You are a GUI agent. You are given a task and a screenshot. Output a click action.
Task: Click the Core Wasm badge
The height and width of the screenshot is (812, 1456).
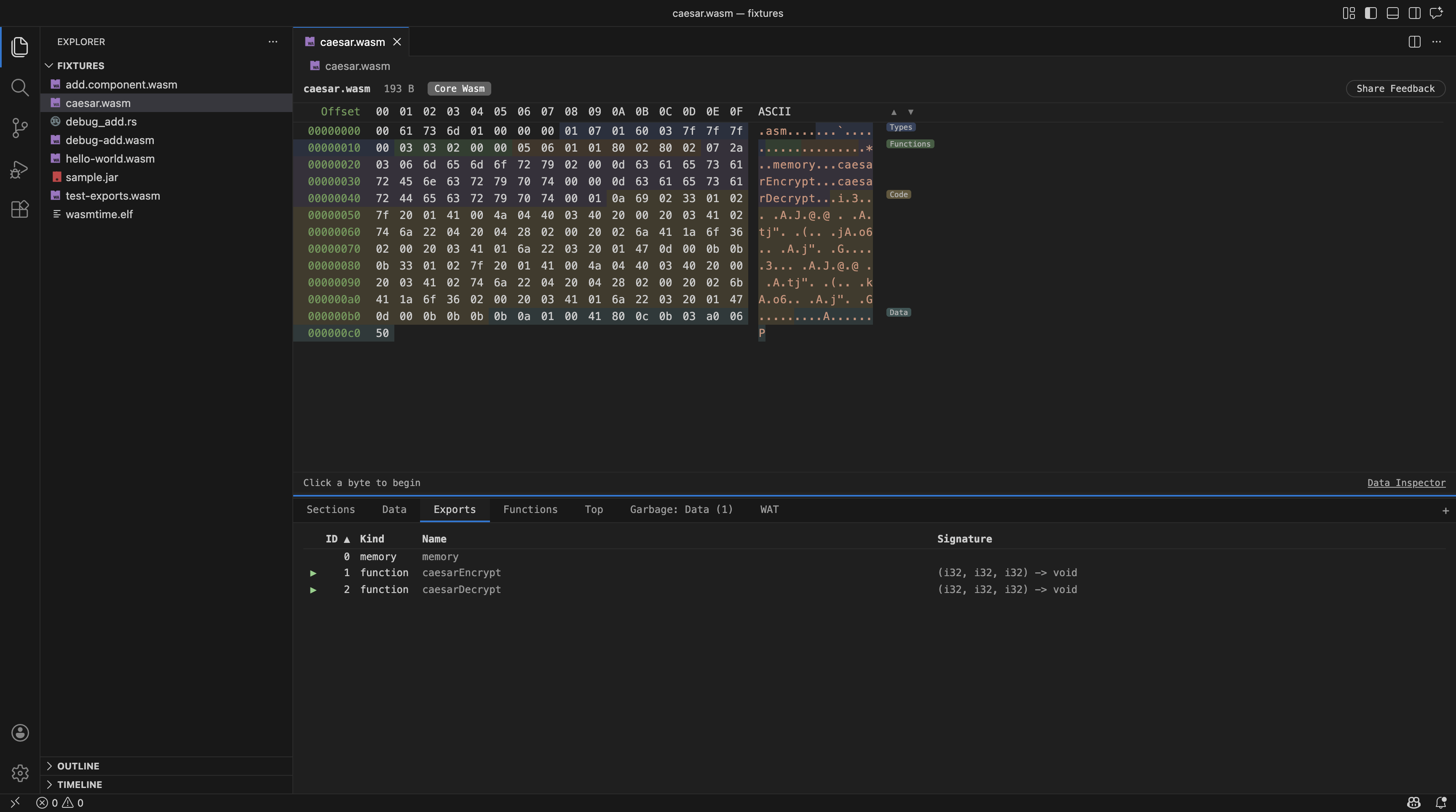click(x=459, y=89)
